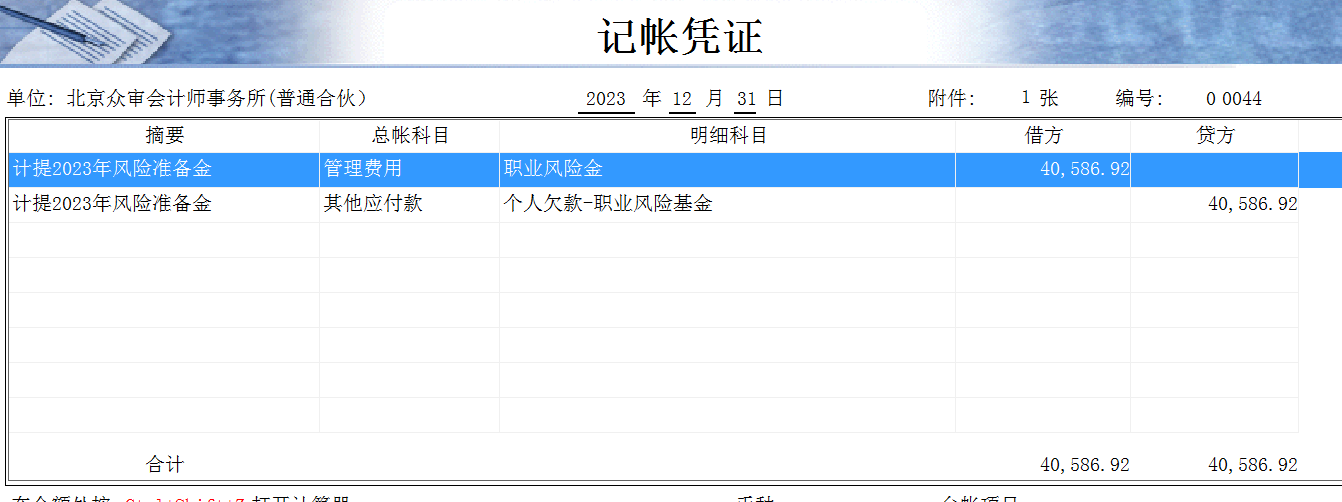Click the voucher number 0044 beside 编号

point(1234,99)
